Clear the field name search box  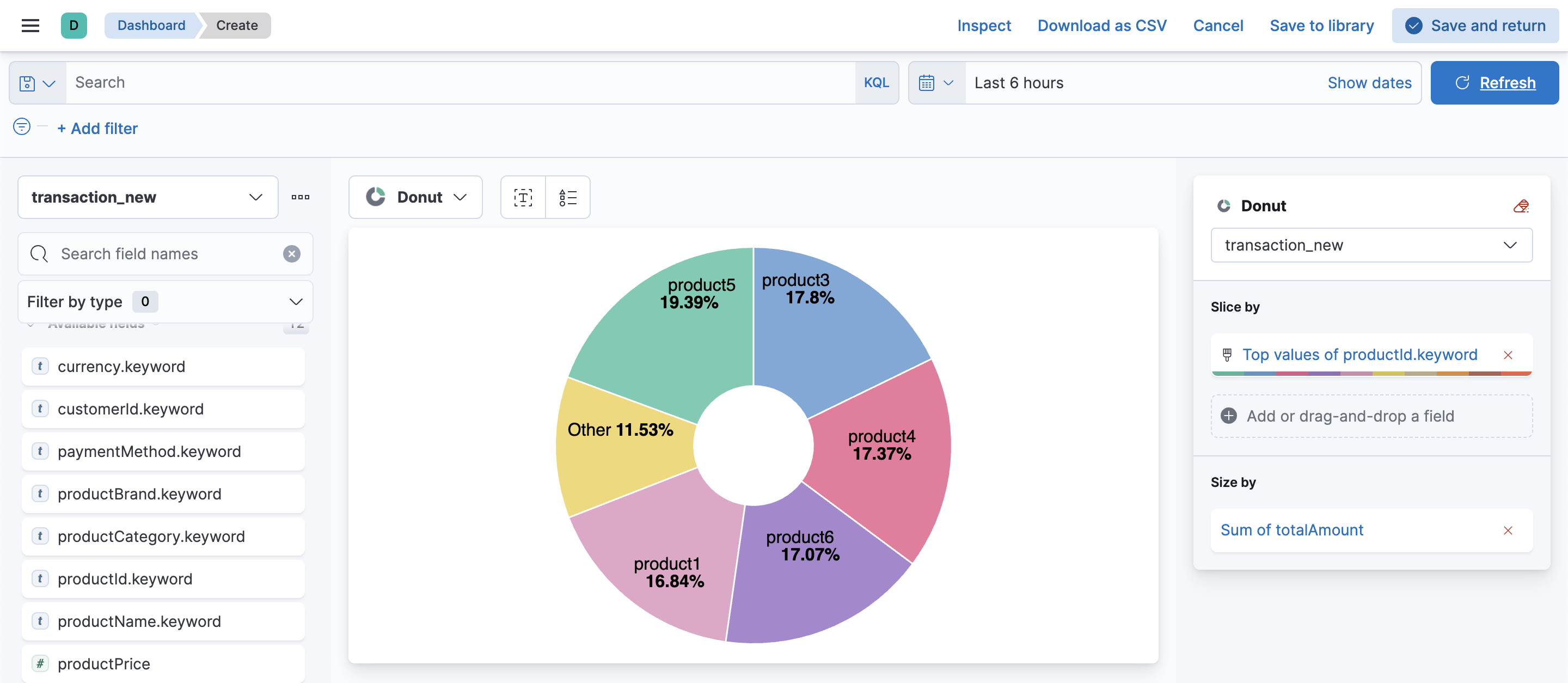click(292, 254)
